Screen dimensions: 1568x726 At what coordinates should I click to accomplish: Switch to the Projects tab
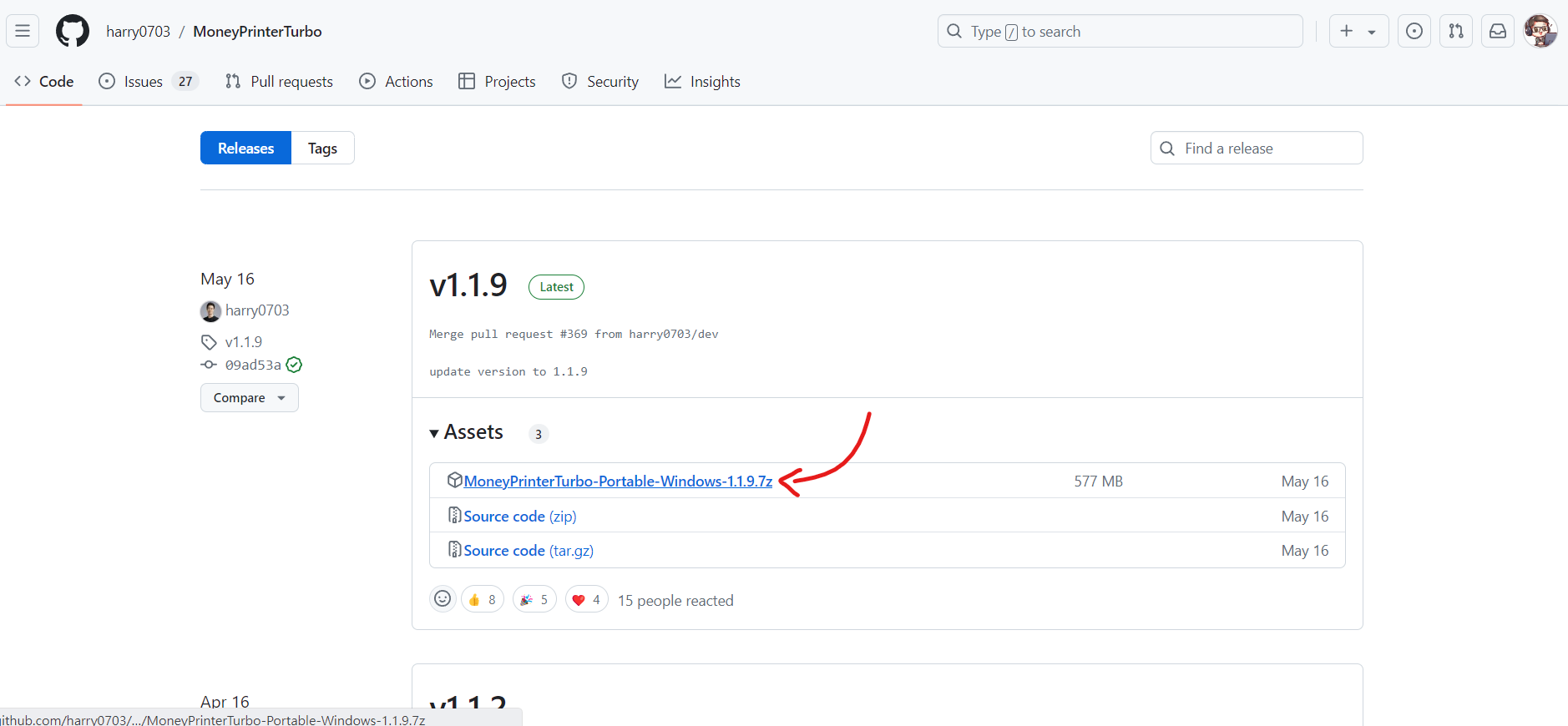click(x=497, y=81)
